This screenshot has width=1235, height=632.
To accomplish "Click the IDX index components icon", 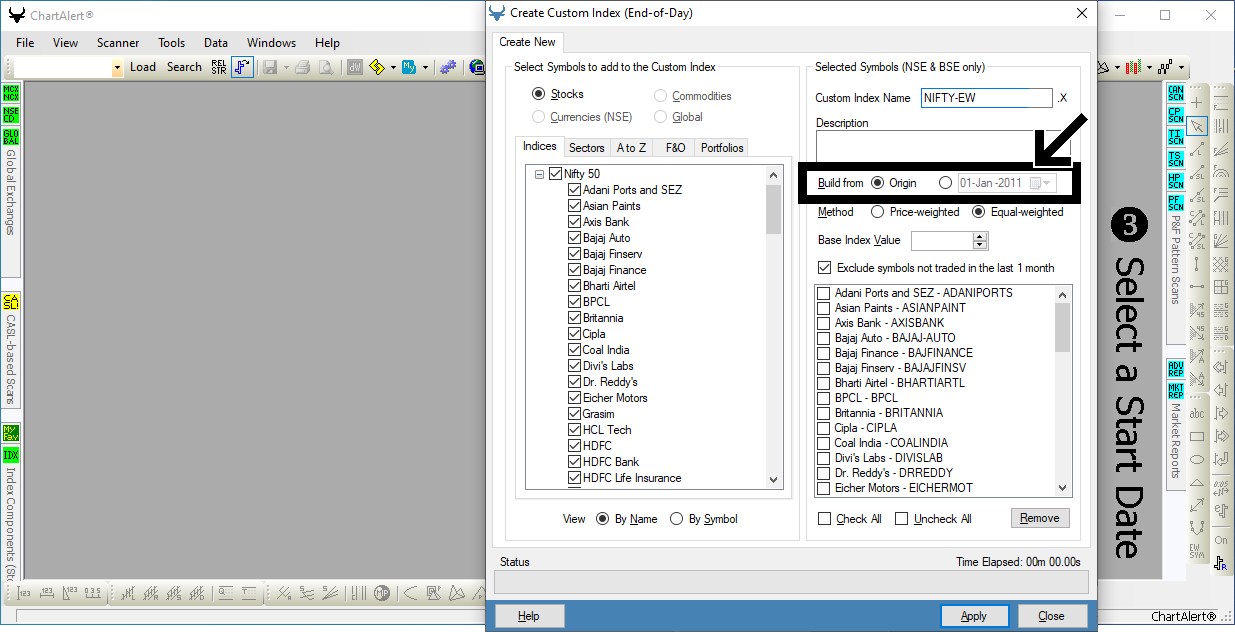I will point(11,455).
